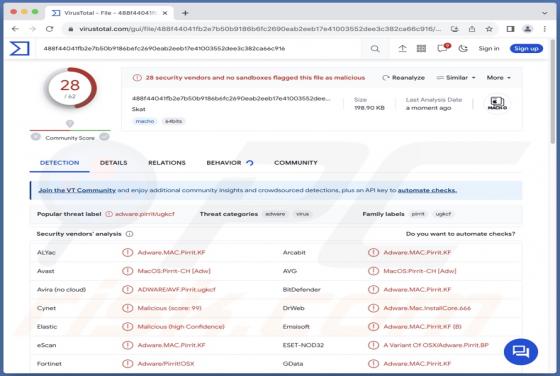
Task: Click info icon beside popular threat label
Action: click(x=109, y=214)
